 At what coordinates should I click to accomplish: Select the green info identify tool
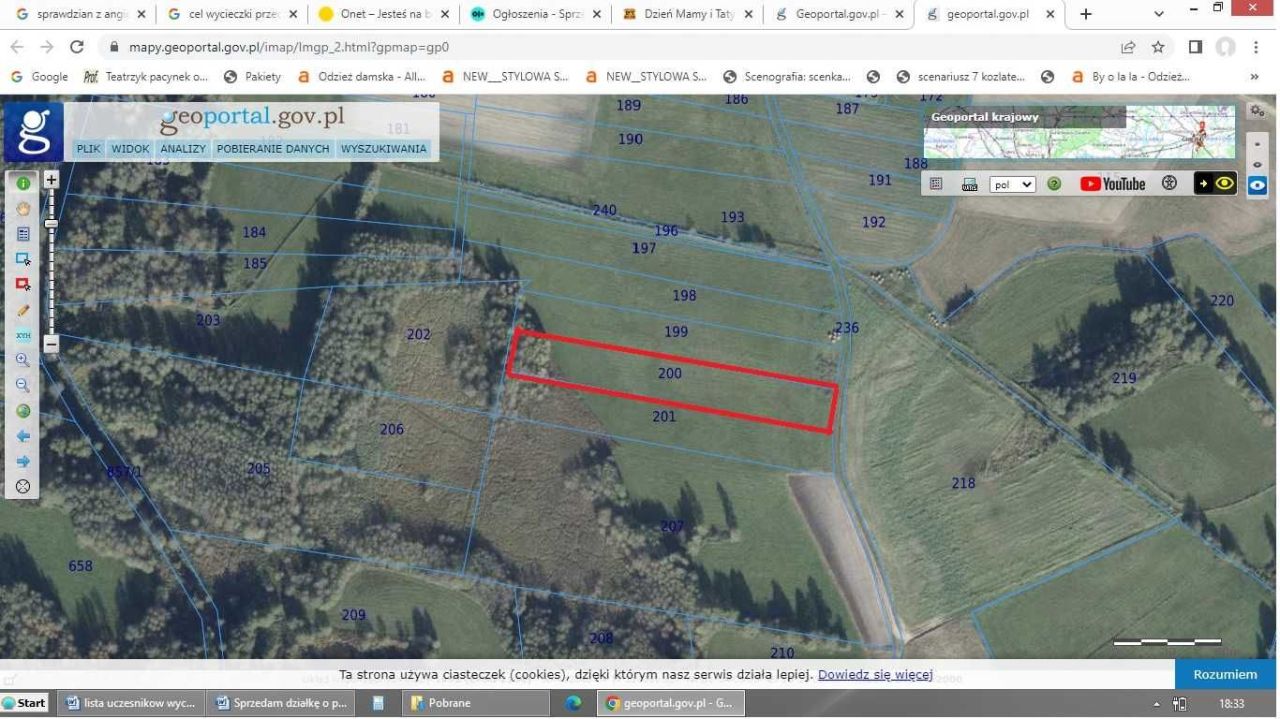click(x=23, y=183)
